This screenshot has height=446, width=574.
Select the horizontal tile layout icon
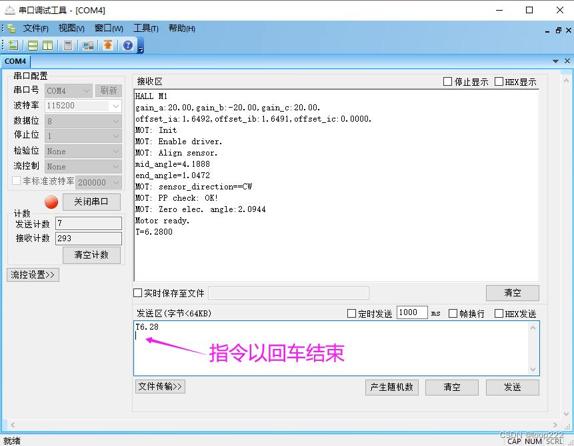[33, 45]
